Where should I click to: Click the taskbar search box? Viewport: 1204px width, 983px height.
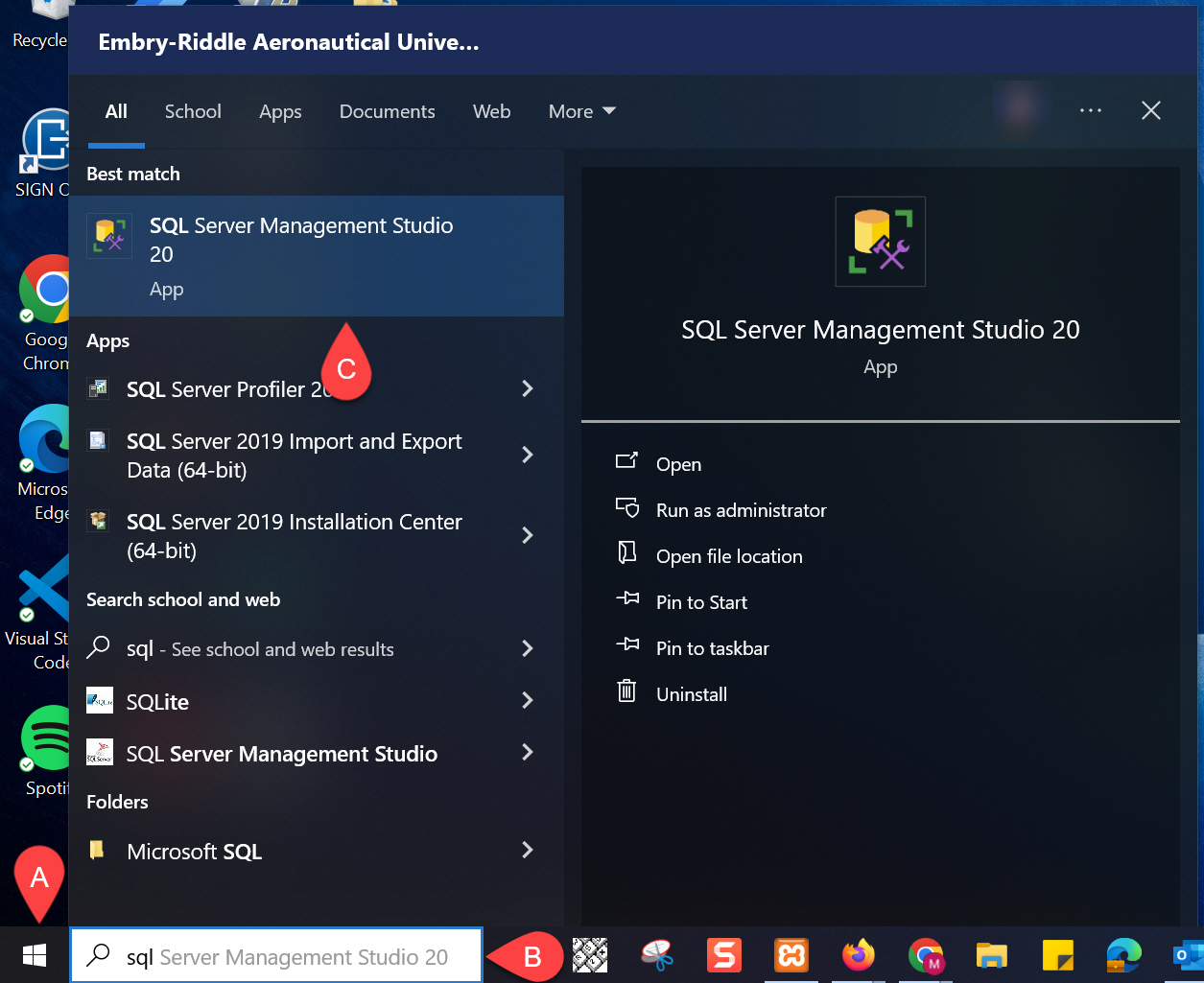(x=276, y=955)
